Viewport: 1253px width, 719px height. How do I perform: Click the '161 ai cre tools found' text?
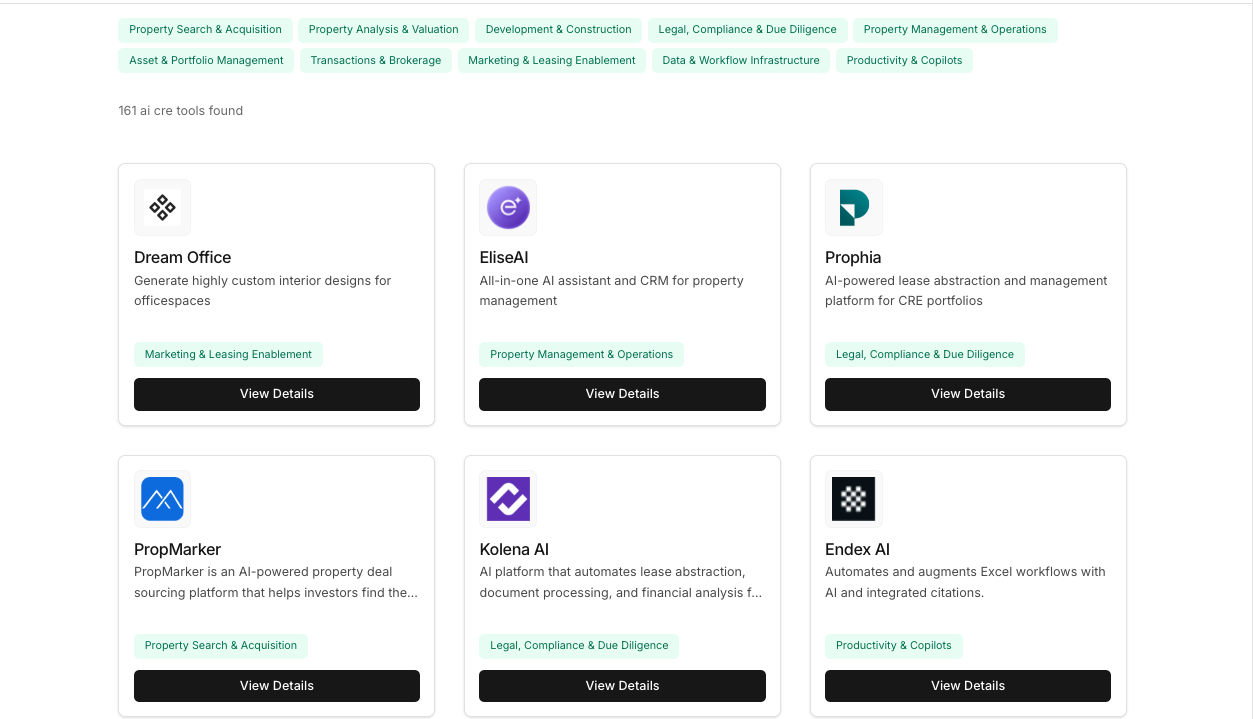[x=181, y=111]
